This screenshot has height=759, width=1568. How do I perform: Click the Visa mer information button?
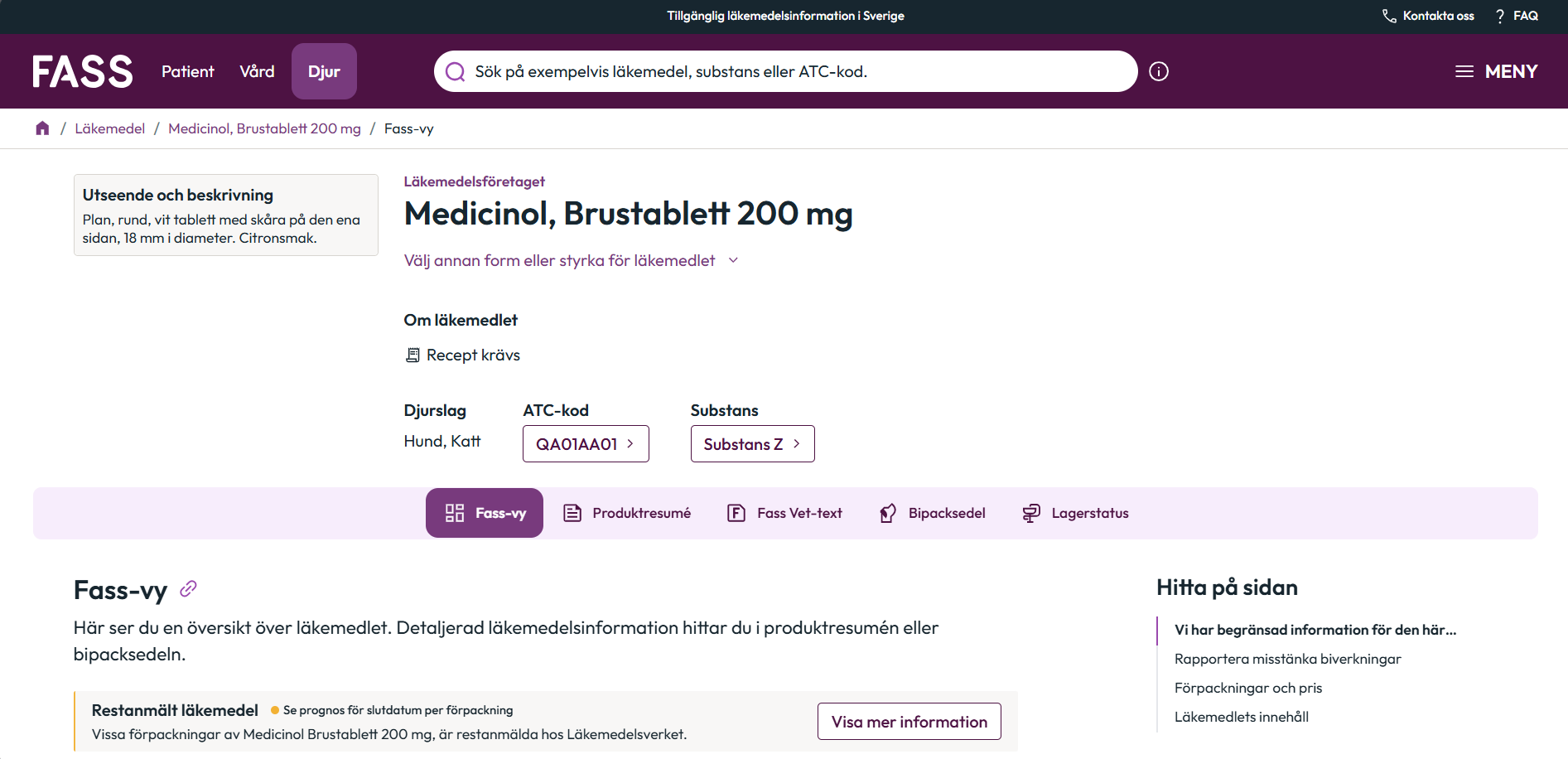click(x=909, y=722)
